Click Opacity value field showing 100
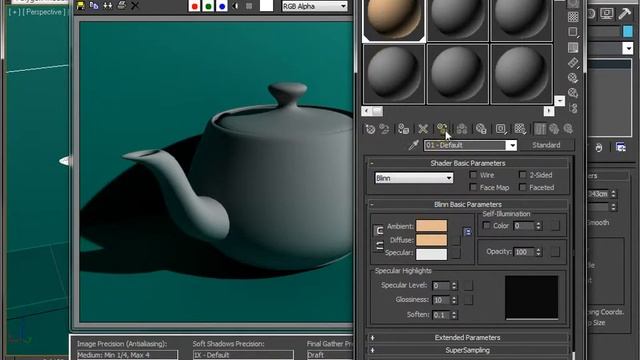Viewport: 640px width, 360px height. (524, 252)
